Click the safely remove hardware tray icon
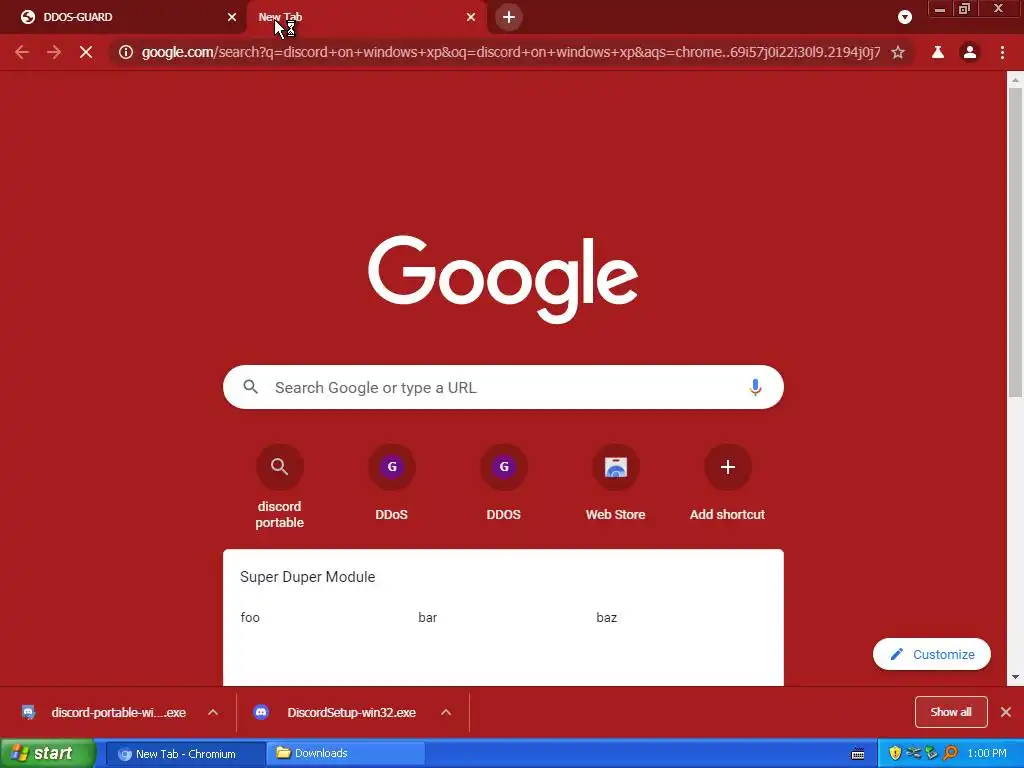 (932, 754)
